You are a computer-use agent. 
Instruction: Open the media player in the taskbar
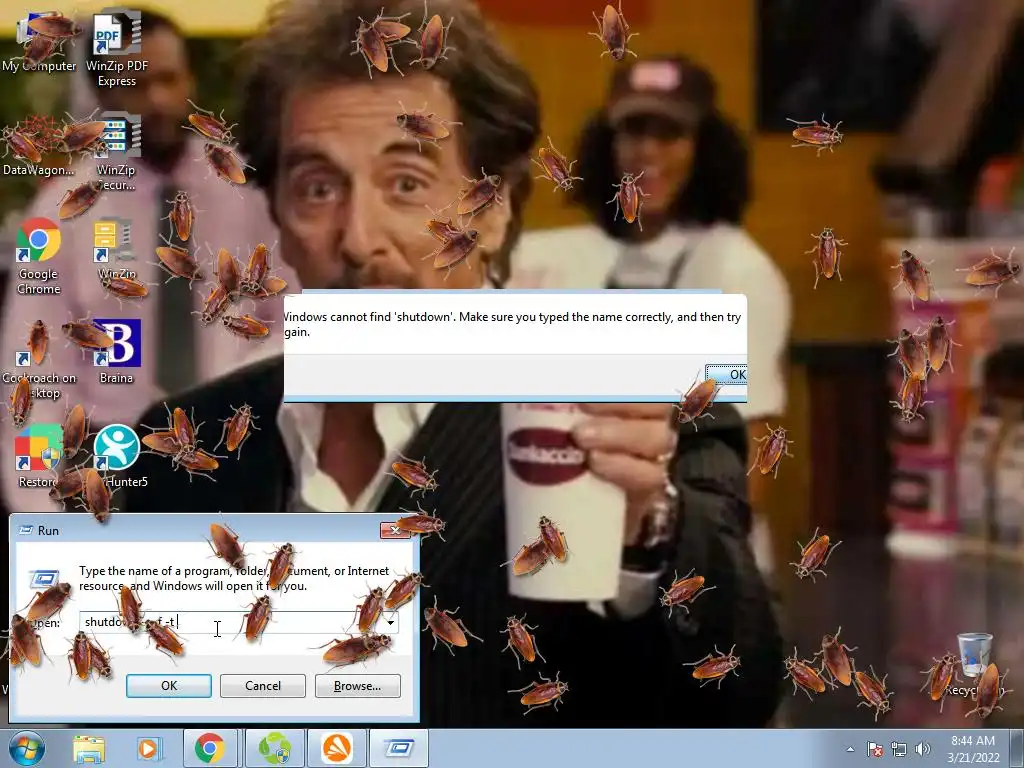click(x=148, y=748)
